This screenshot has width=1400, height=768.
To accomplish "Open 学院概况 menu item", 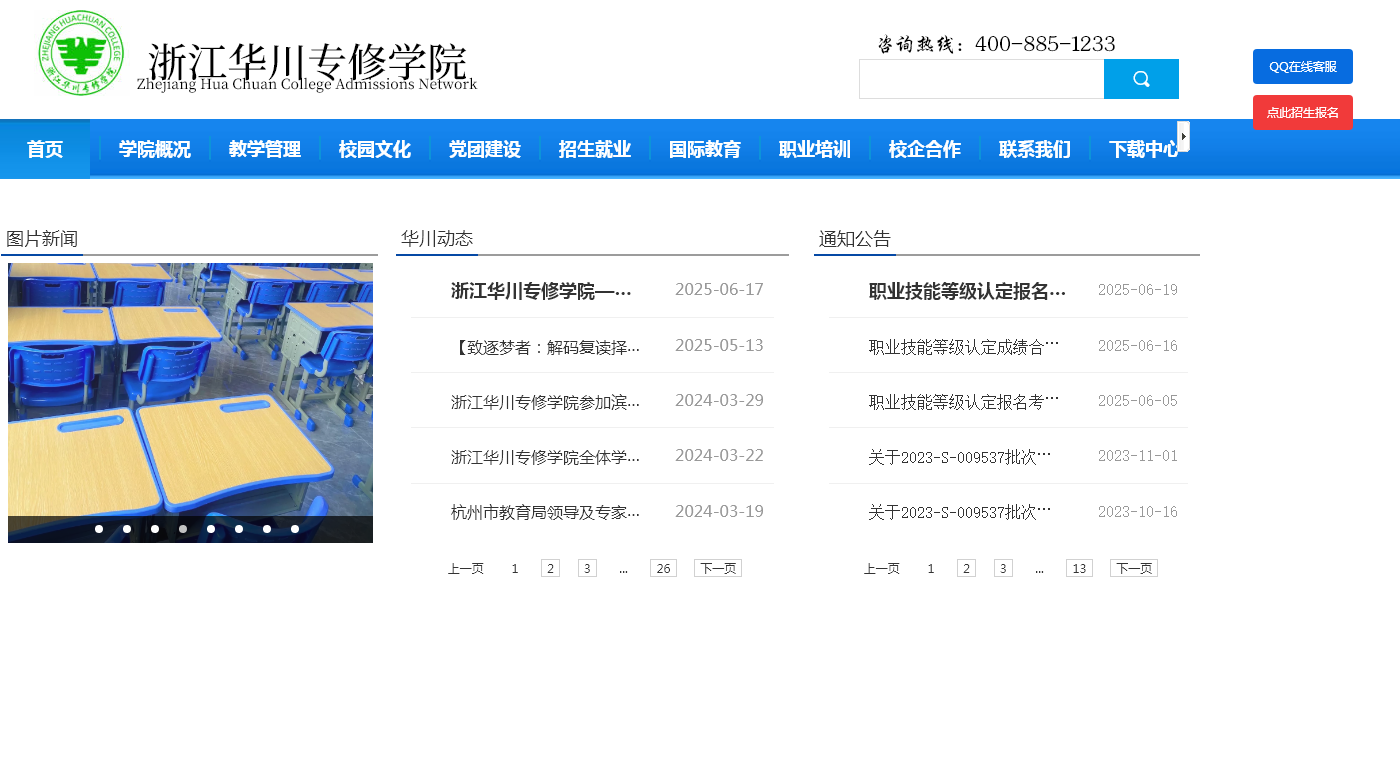I will (155, 149).
